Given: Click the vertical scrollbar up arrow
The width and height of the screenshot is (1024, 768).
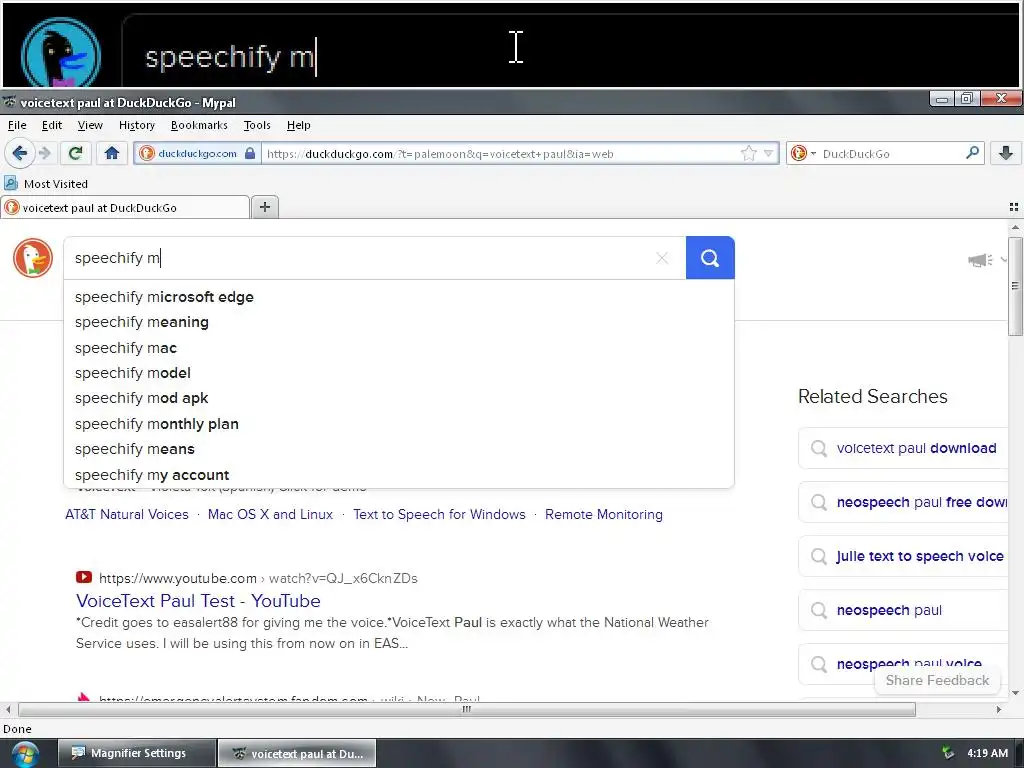Looking at the screenshot, I should [x=1015, y=228].
